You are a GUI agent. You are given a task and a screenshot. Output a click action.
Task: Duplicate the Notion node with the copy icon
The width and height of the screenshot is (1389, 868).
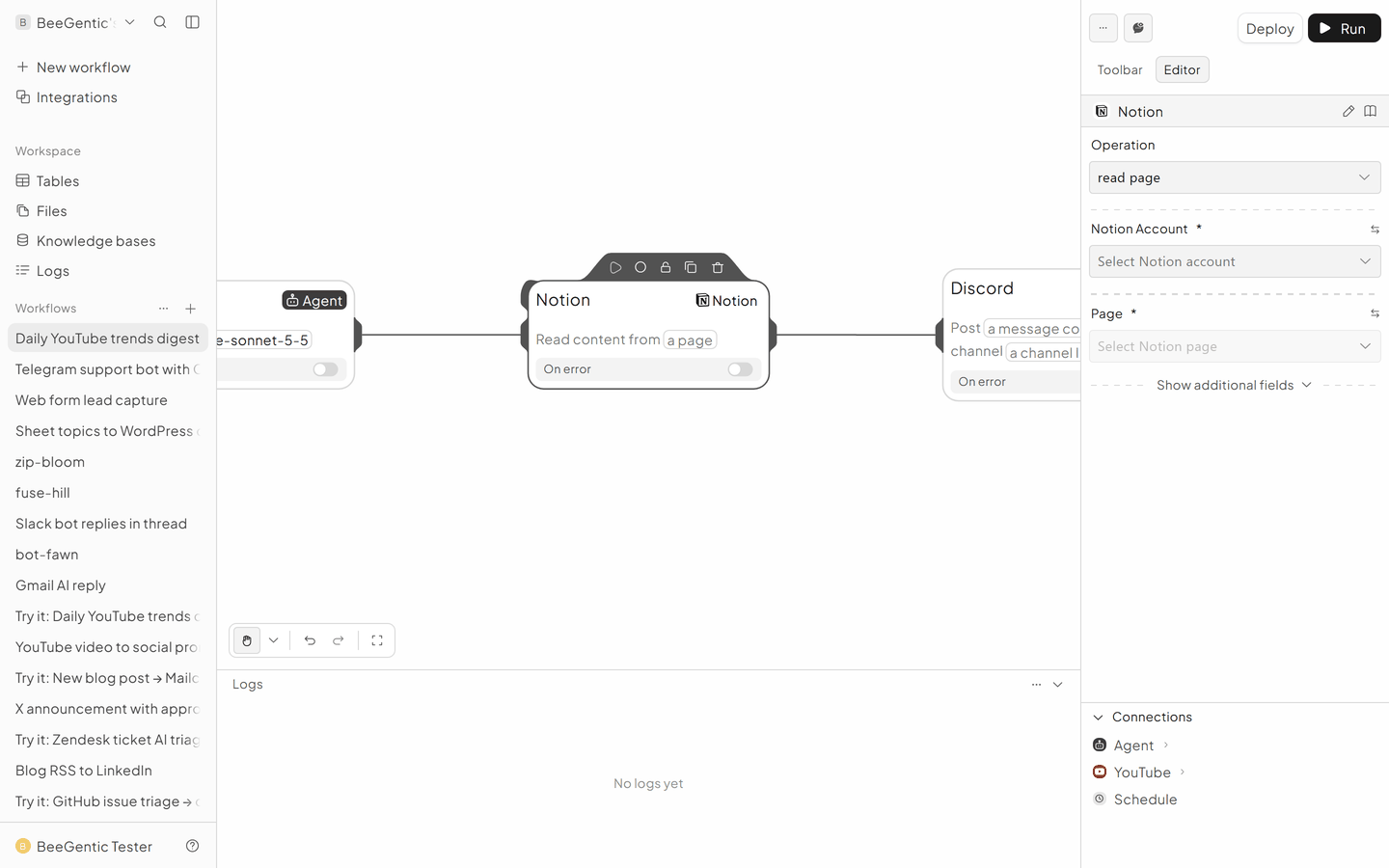[691, 267]
